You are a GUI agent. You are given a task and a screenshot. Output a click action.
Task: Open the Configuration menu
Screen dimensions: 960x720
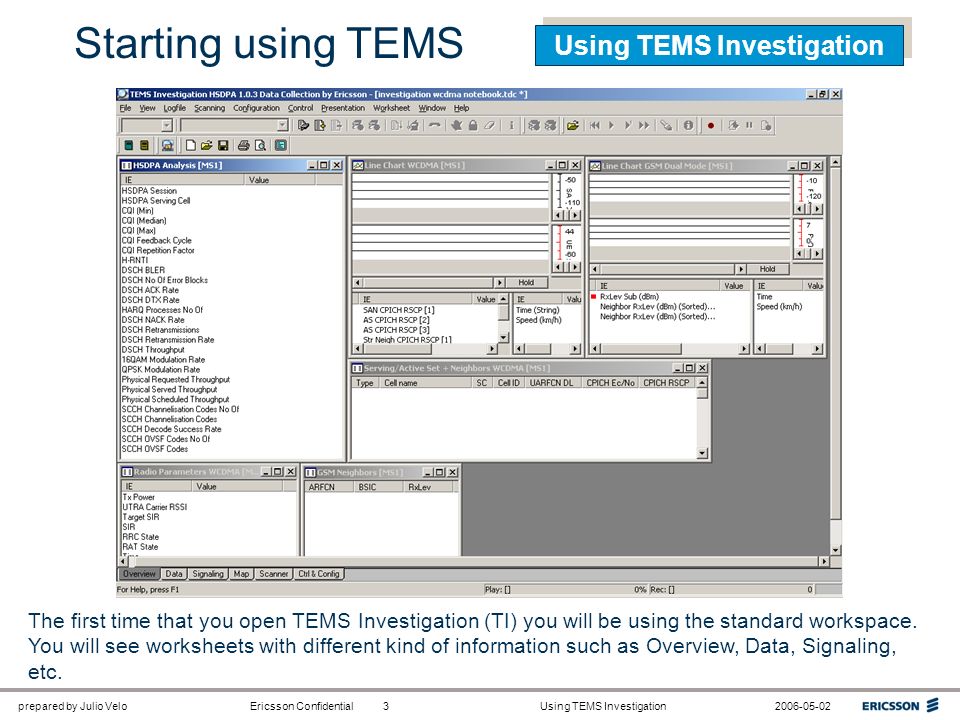point(256,108)
